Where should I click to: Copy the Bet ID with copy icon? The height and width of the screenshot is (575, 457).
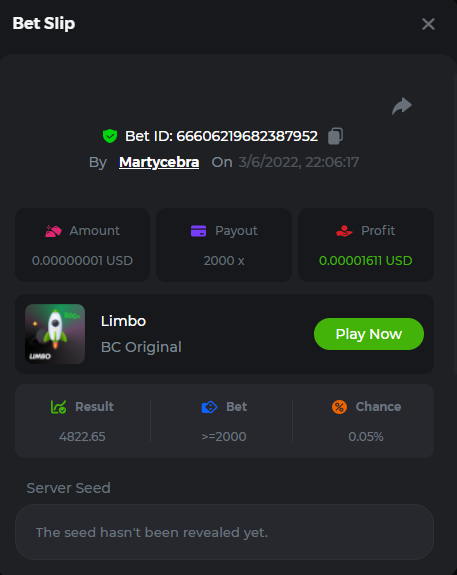pyautogui.click(x=335, y=136)
